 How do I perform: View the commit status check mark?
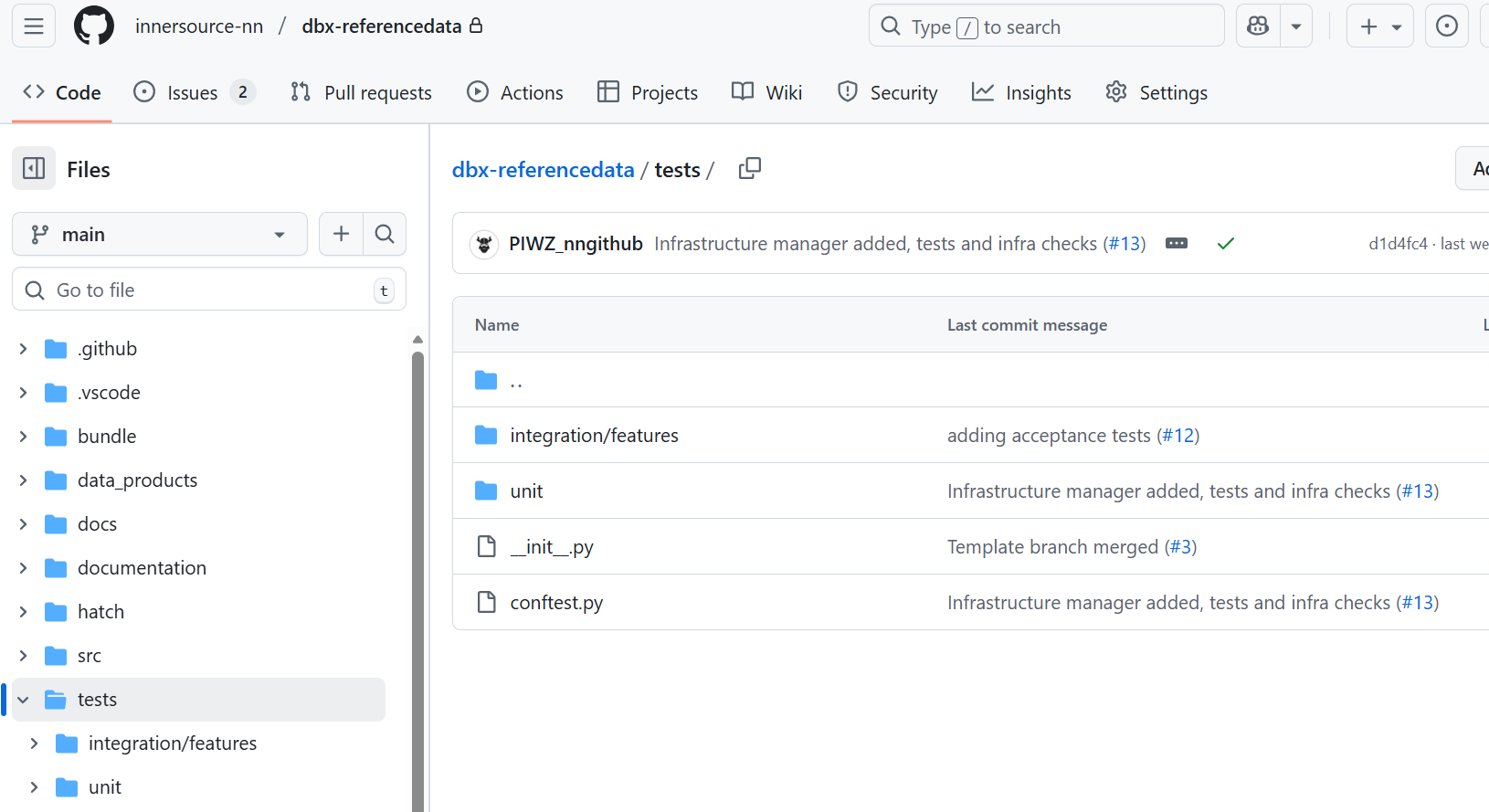pyautogui.click(x=1226, y=244)
